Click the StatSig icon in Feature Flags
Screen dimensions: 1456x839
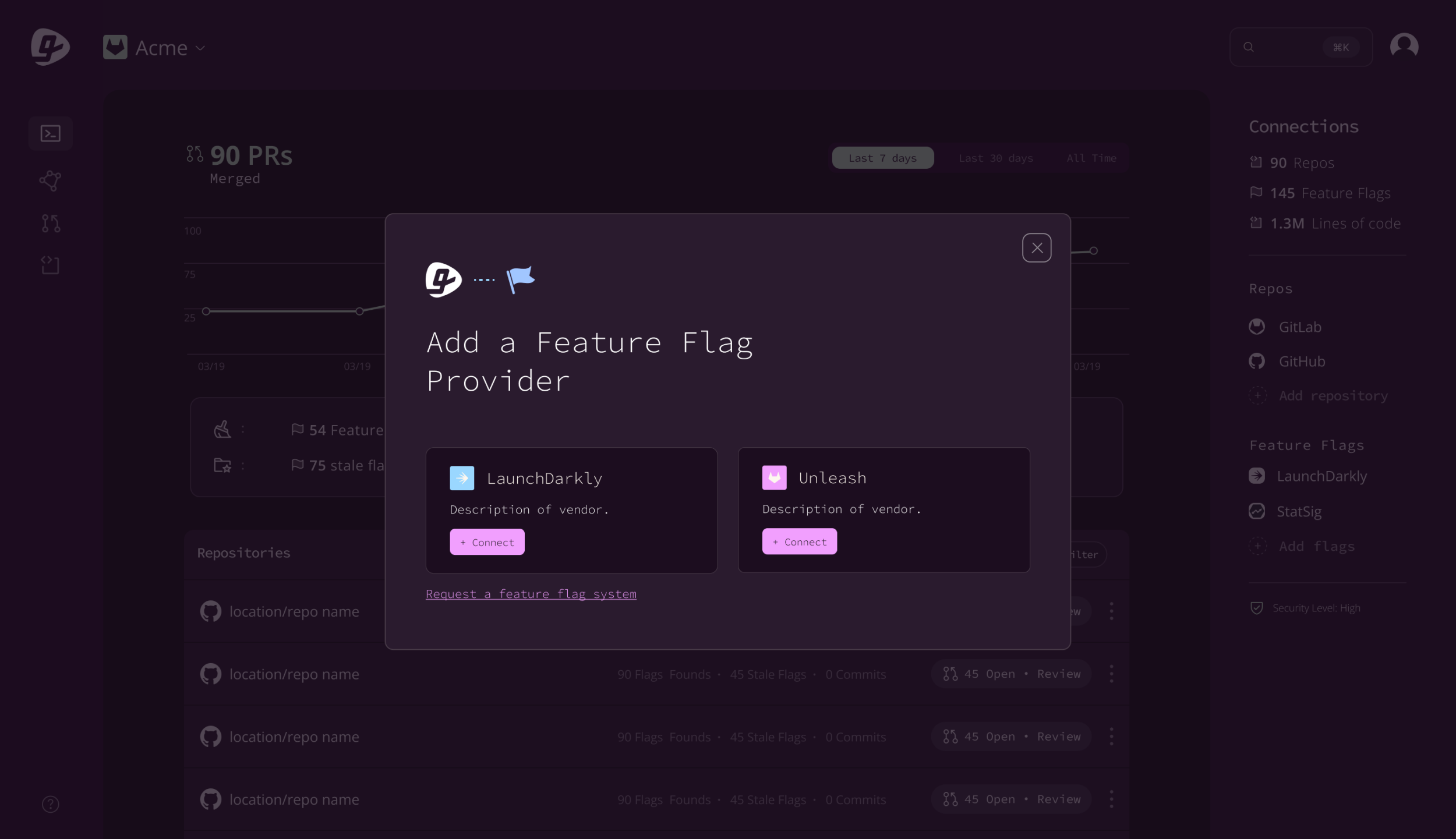[x=1256, y=511]
